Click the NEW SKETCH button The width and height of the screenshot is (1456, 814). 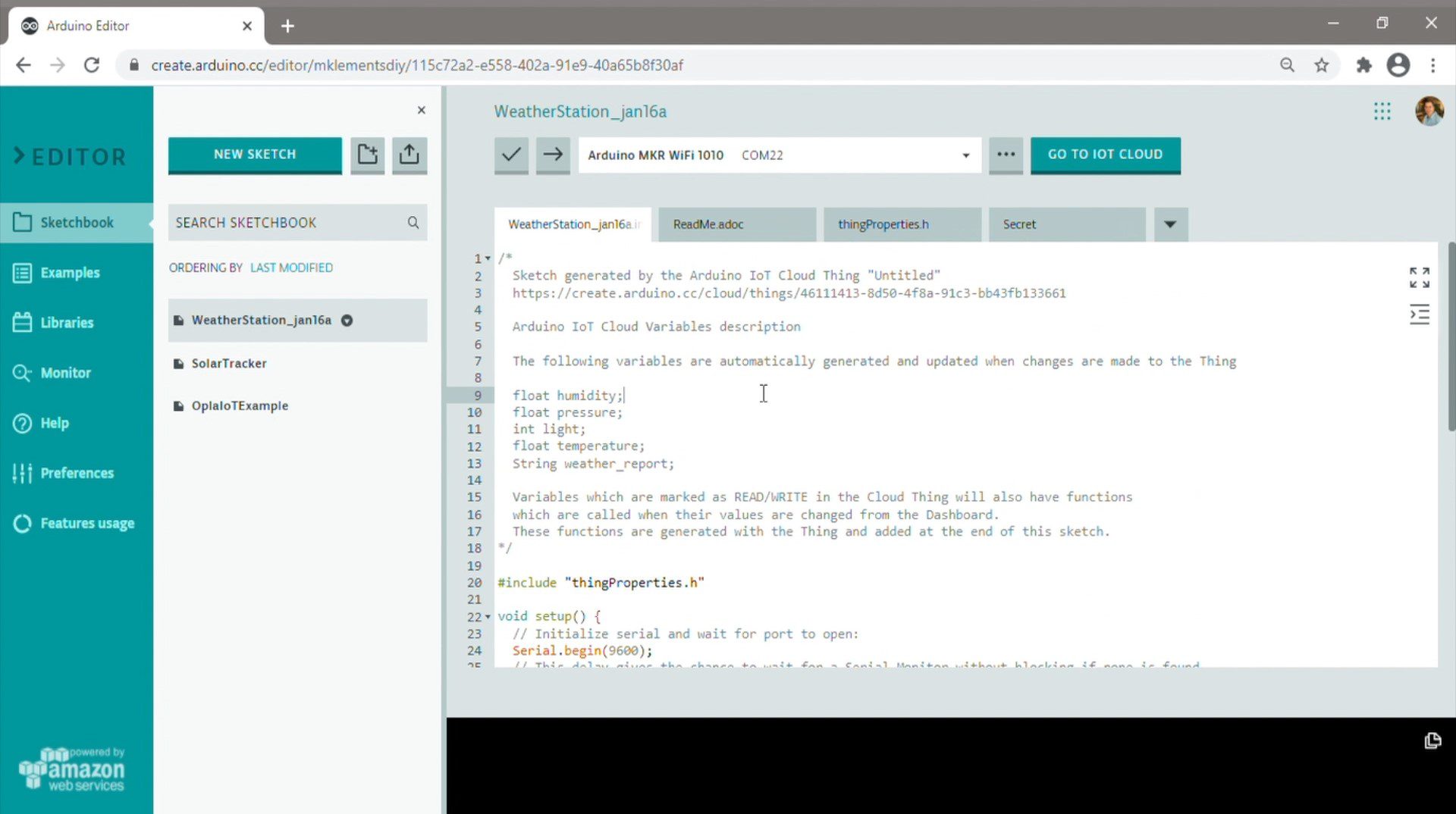coord(255,155)
